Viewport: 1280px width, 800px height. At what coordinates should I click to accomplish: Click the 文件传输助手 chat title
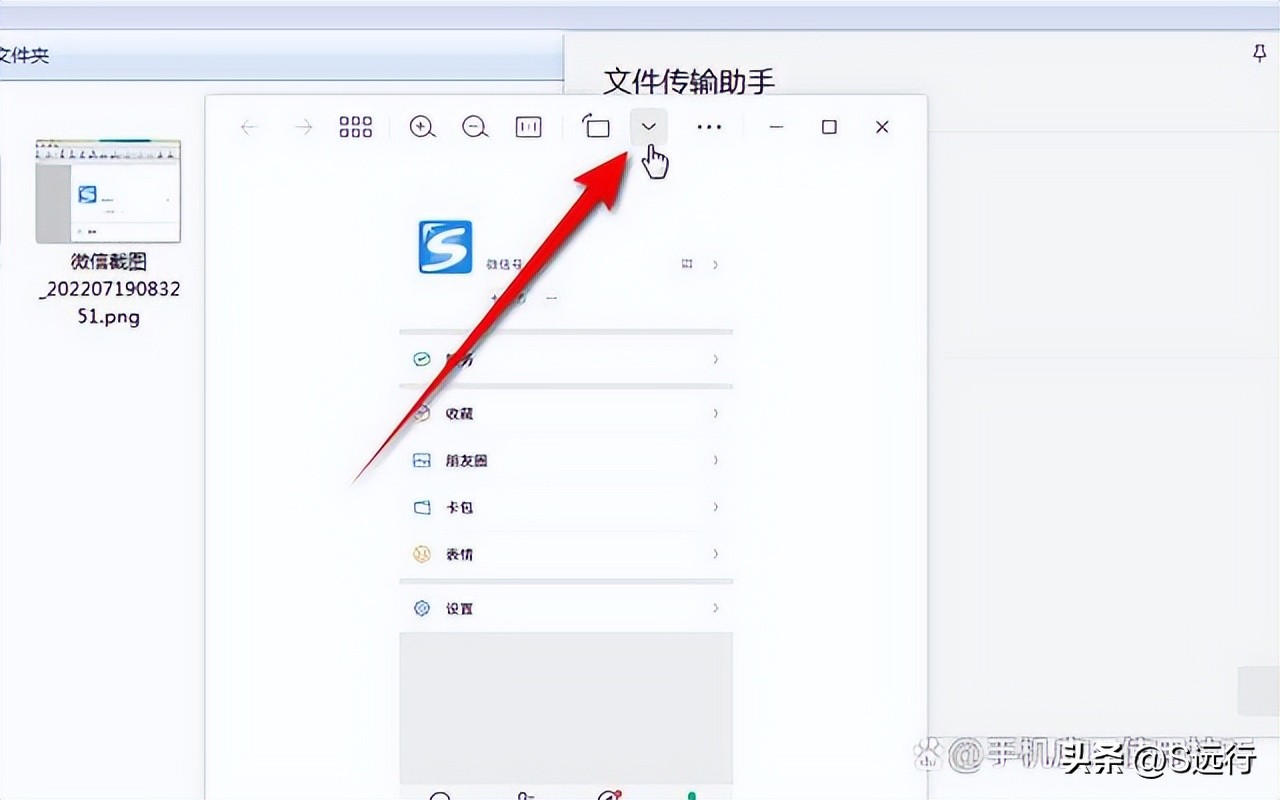(689, 82)
